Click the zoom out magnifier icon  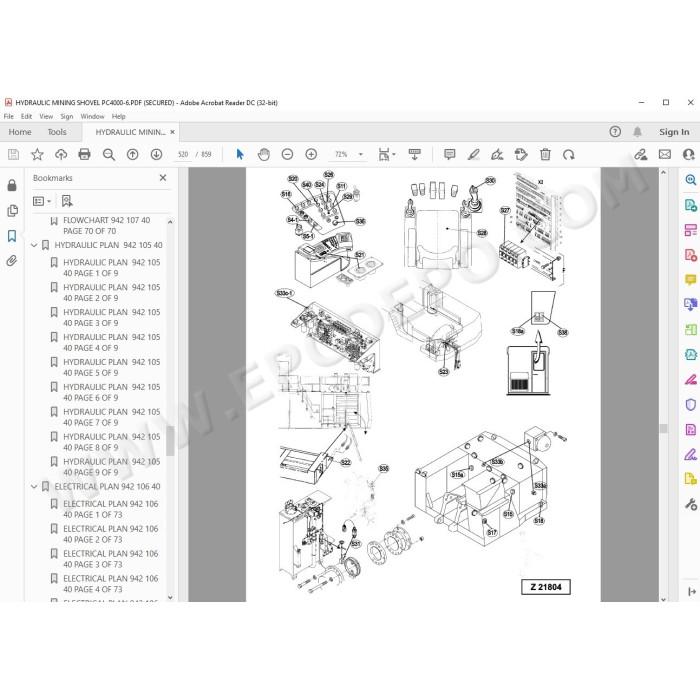pos(108,154)
